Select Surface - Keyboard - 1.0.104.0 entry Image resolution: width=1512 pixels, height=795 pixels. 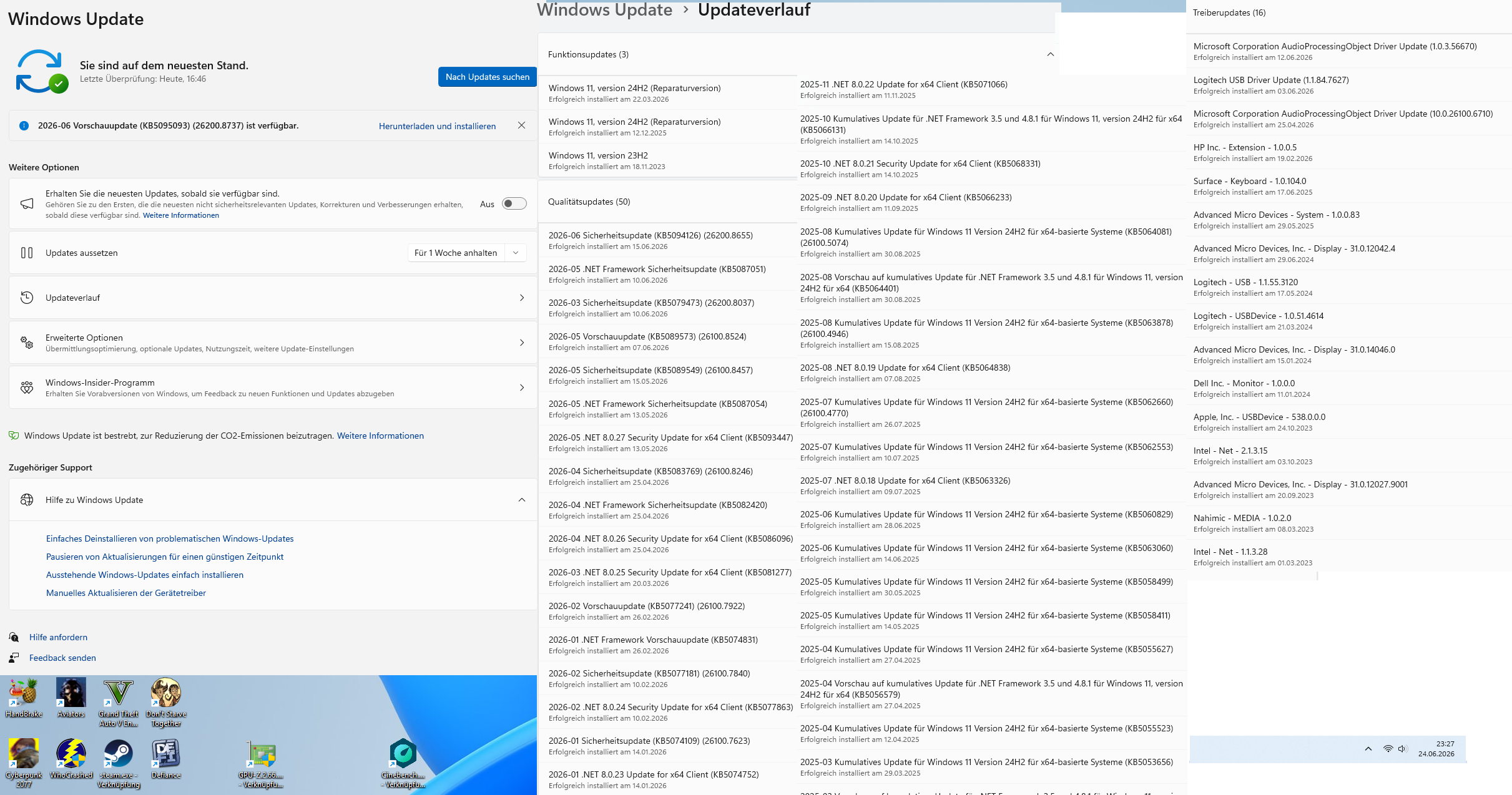(1348, 186)
